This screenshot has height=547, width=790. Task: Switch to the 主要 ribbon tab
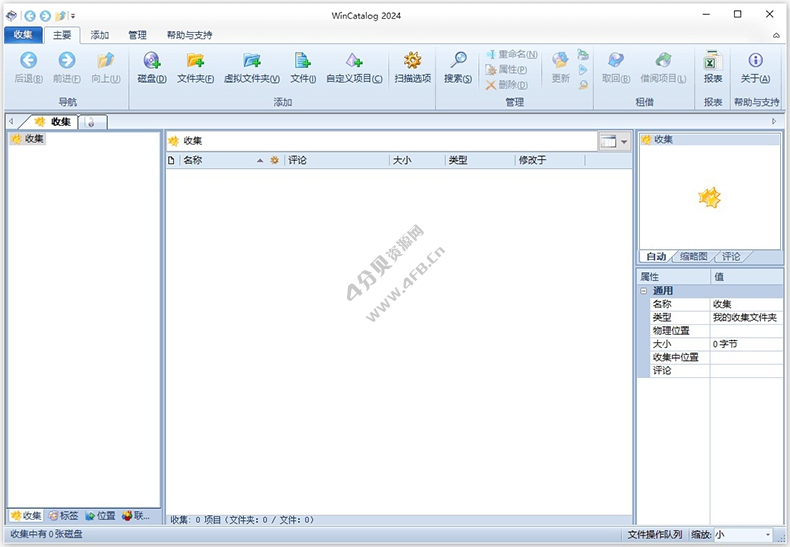62,35
